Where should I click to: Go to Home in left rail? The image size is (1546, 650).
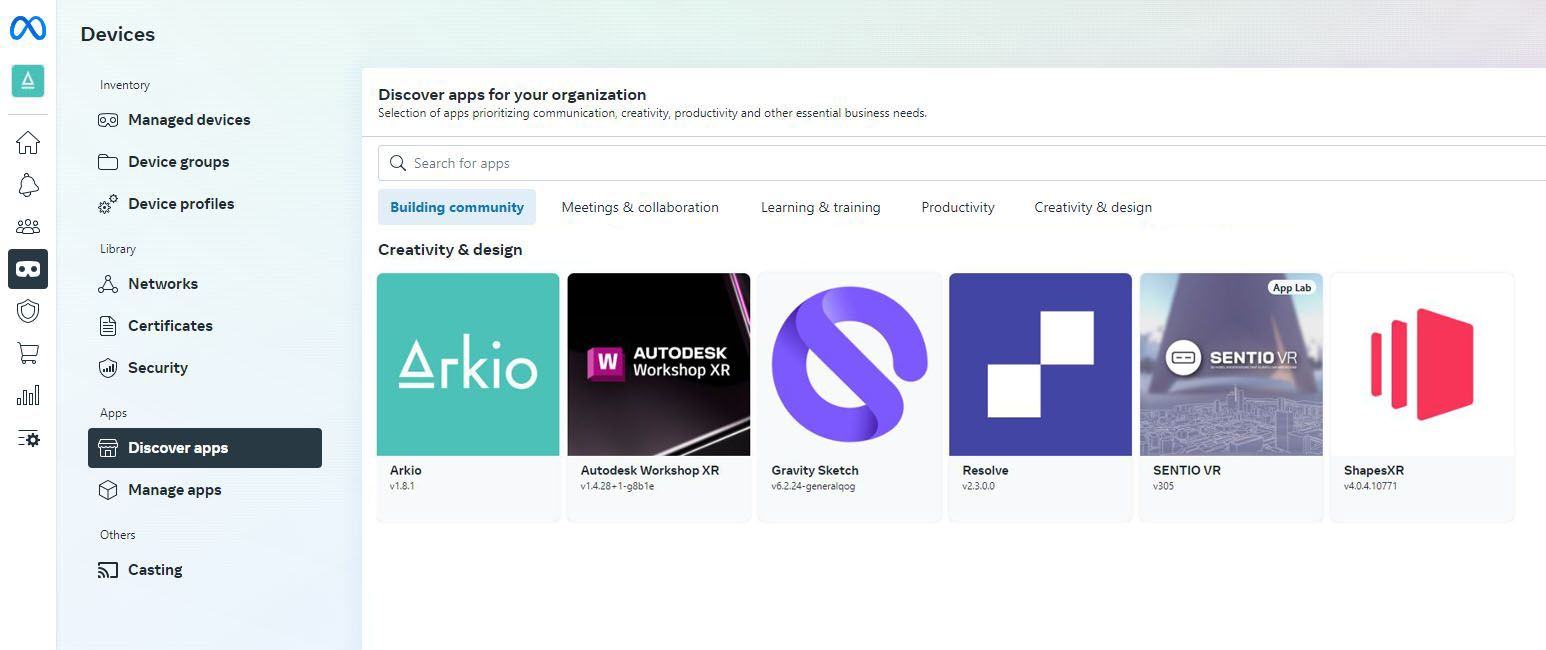(x=28, y=143)
